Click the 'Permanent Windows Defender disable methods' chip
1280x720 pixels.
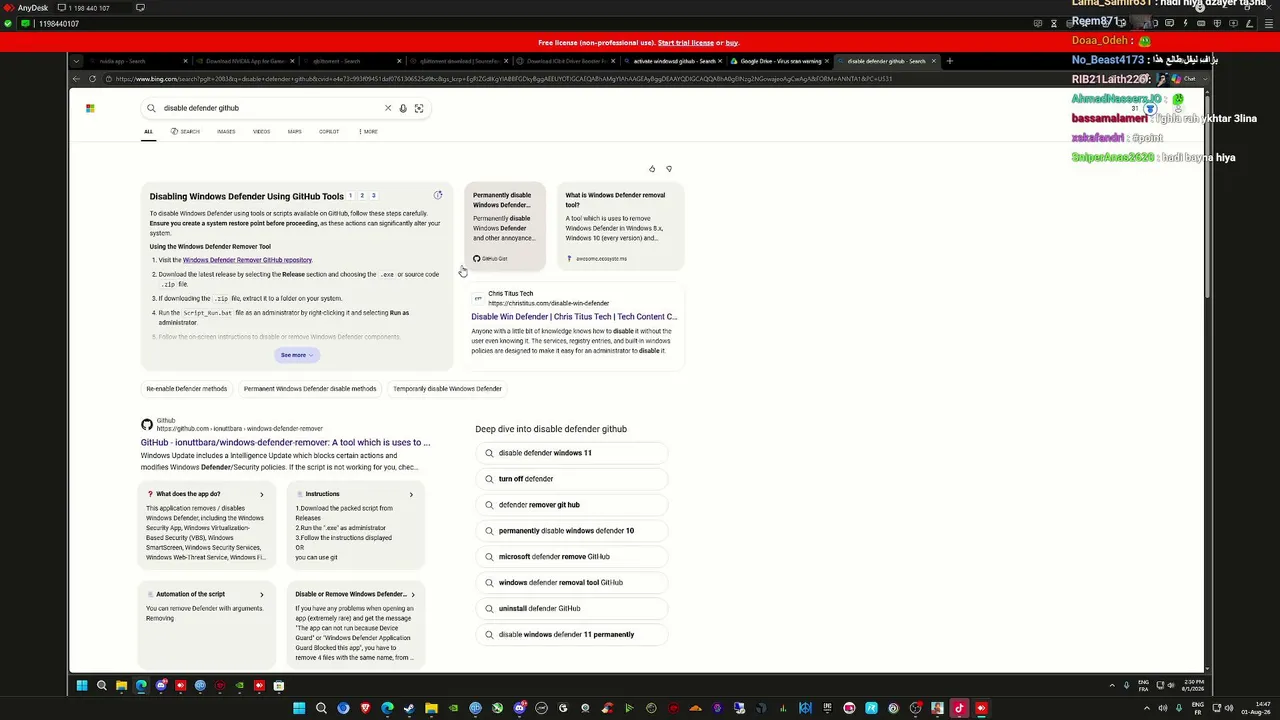click(x=310, y=389)
